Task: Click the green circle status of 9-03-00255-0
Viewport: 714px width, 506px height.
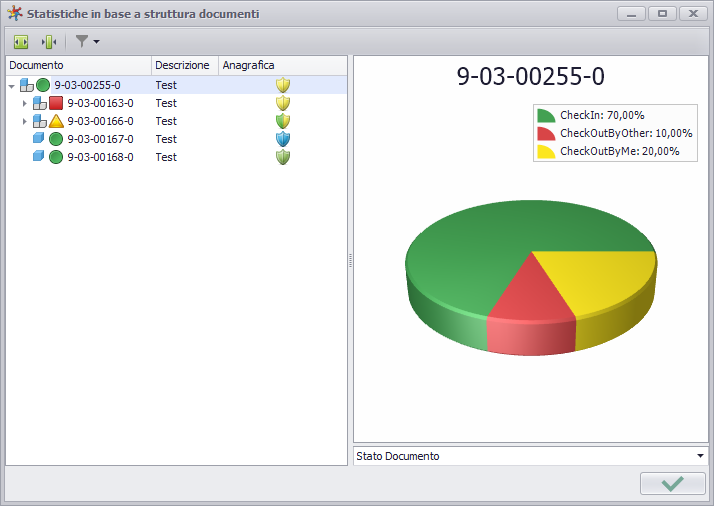Action: (43, 85)
